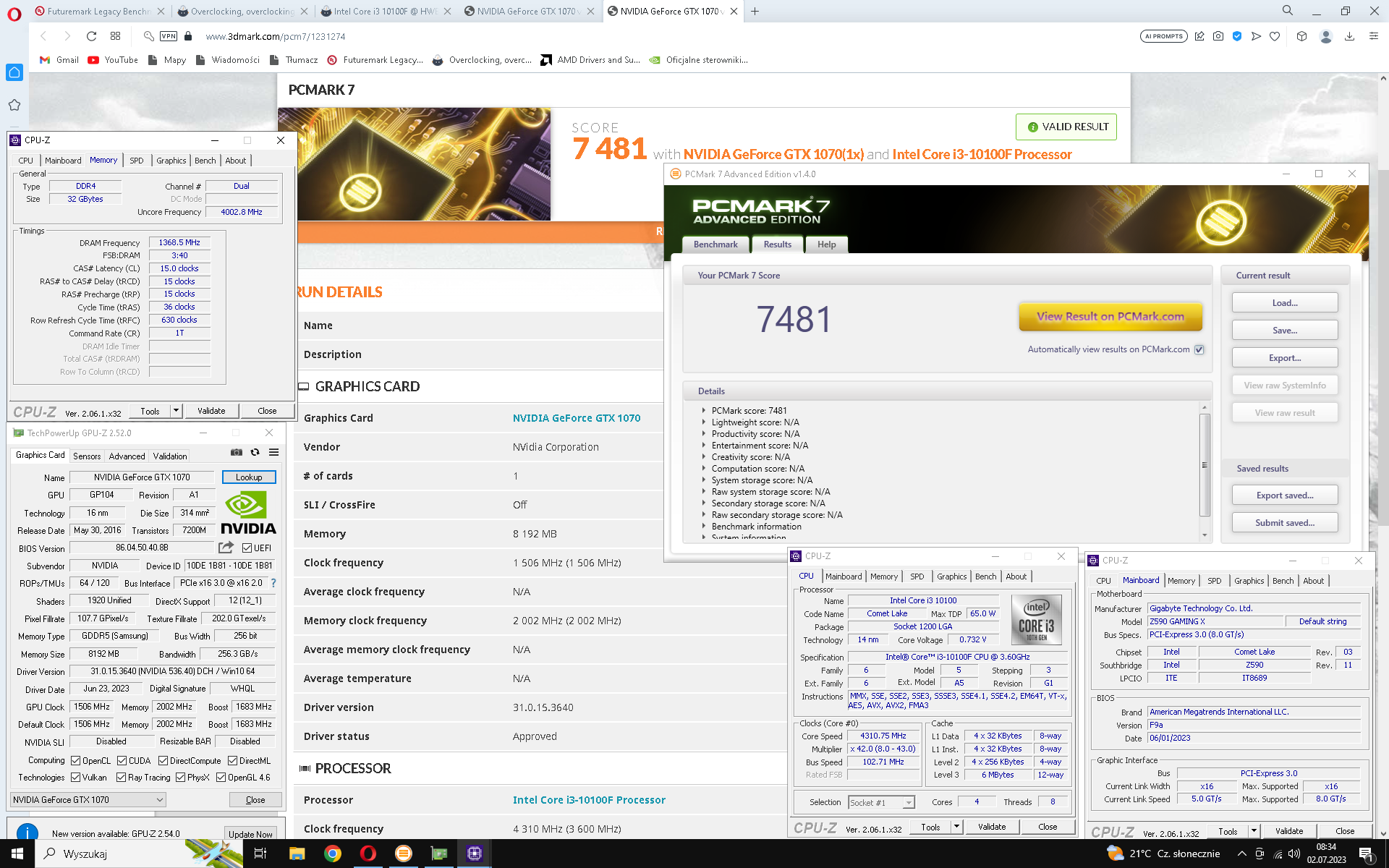This screenshot has height=868, width=1389.
Task: Click Update Now for GPU-Z
Action: click(x=250, y=834)
